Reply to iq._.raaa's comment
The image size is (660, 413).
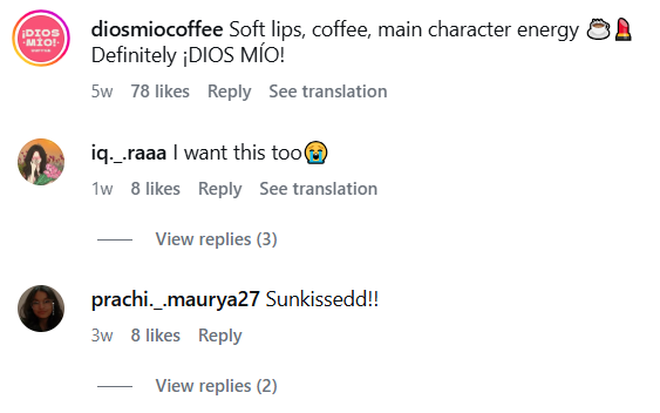[x=220, y=189]
